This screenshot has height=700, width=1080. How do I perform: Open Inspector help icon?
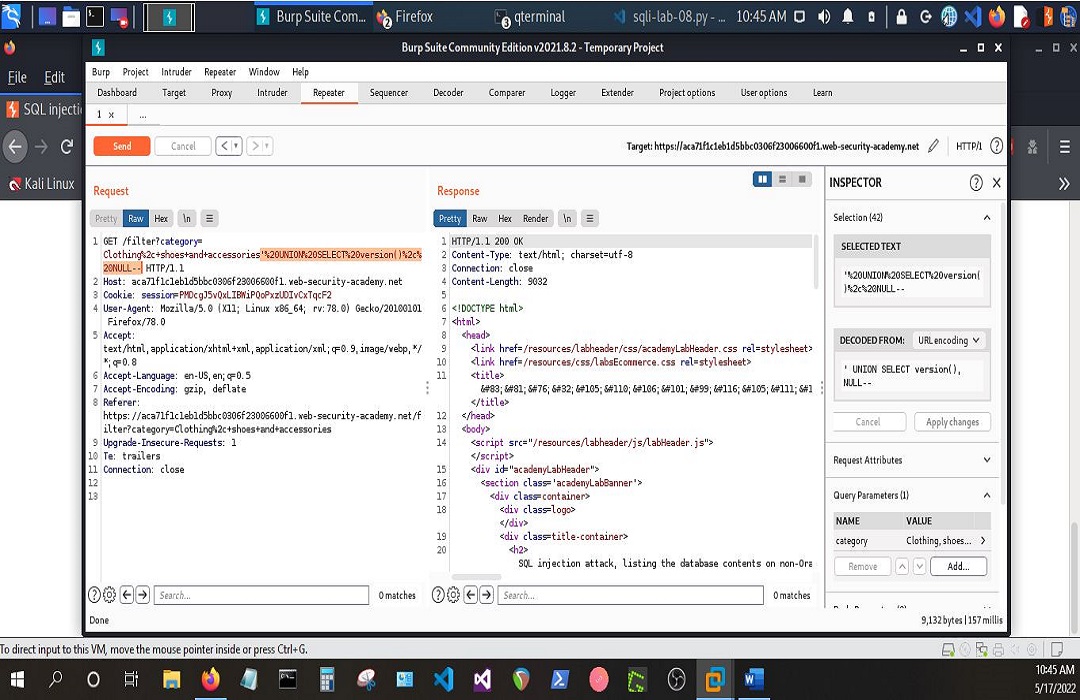click(976, 183)
